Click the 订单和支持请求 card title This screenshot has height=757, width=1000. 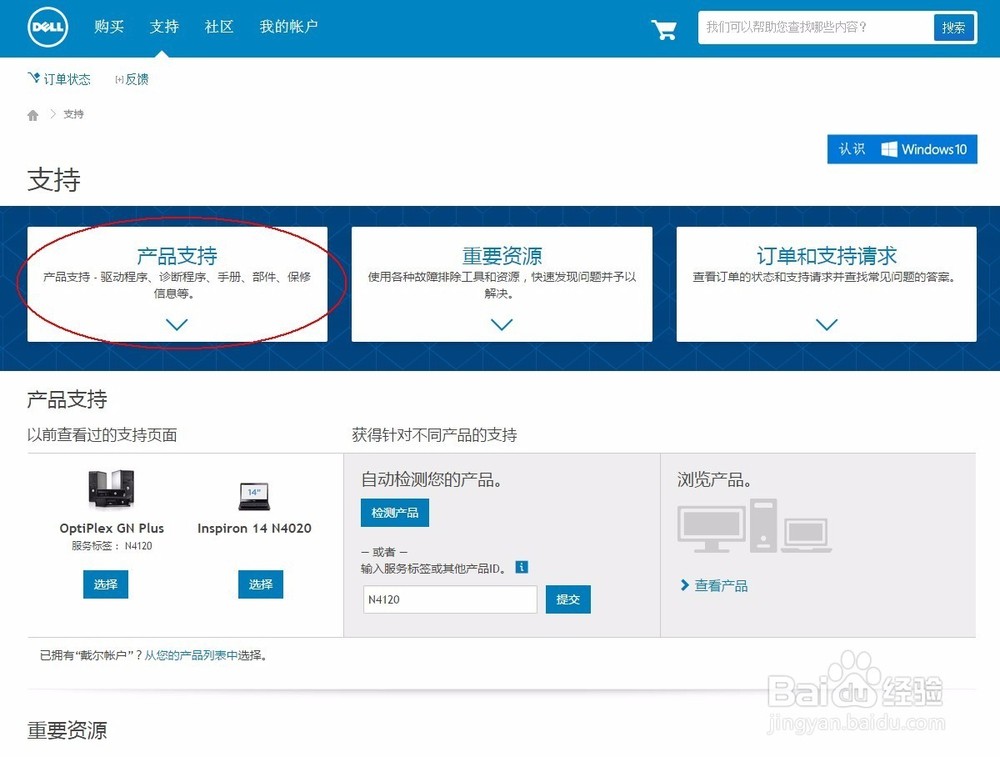coord(827,256)
